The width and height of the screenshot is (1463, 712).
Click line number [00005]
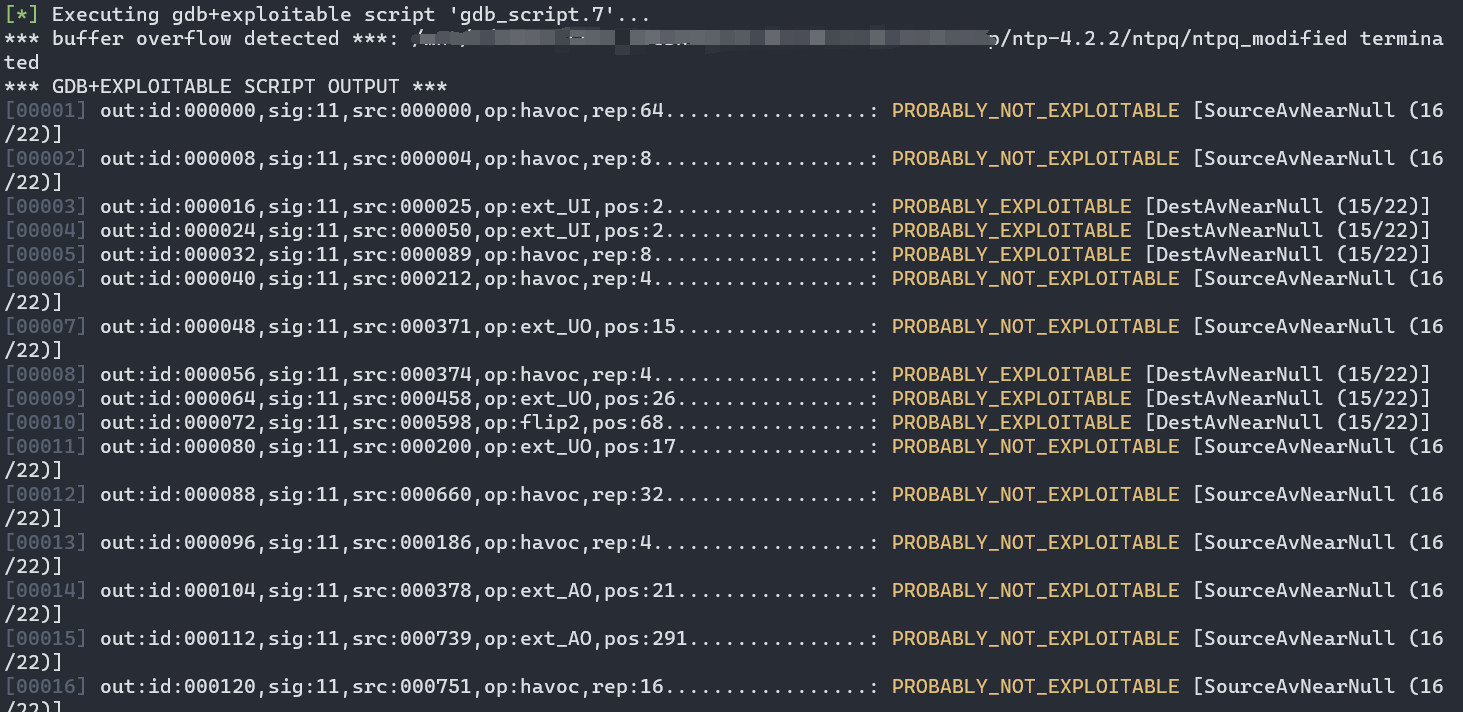46,255
